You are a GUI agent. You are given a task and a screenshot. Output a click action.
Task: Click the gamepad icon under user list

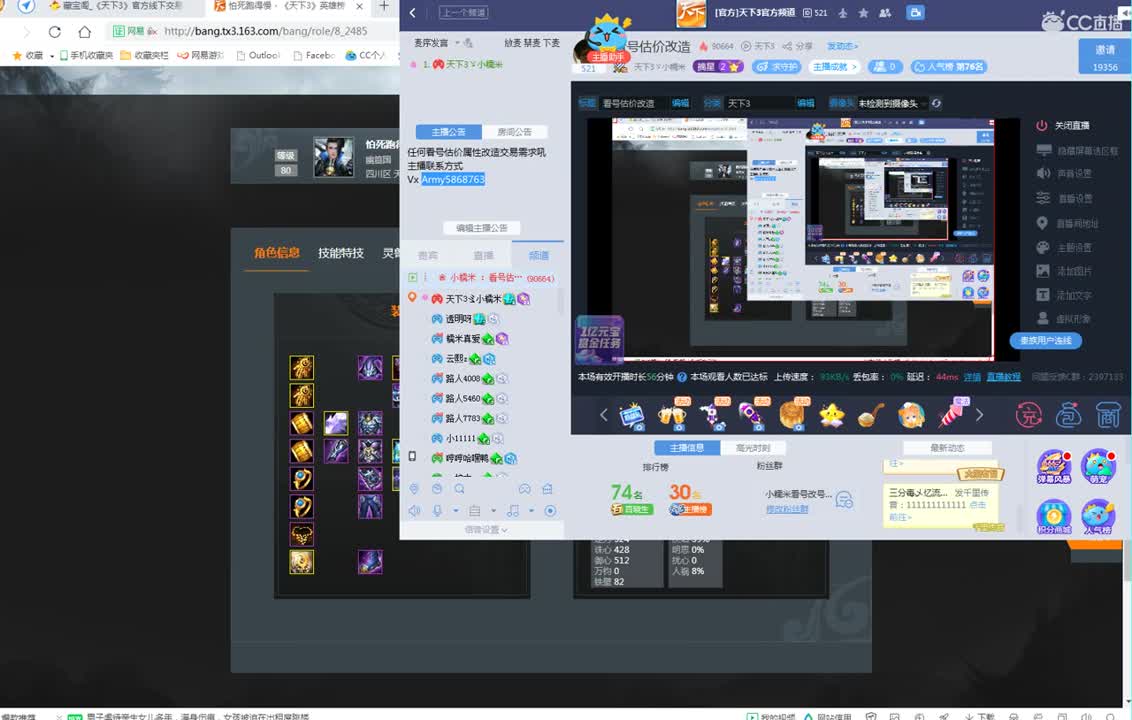(x=525, y=489)
